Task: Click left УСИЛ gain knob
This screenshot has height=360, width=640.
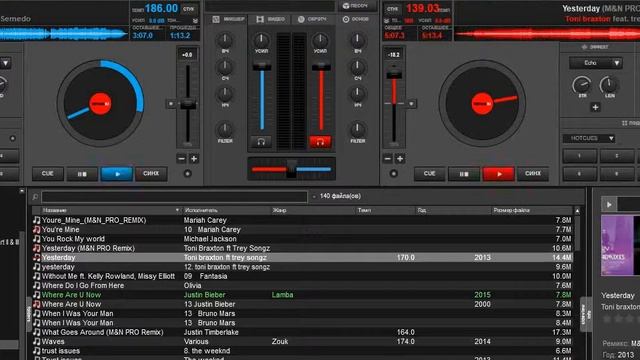Action: click(261, 40)
